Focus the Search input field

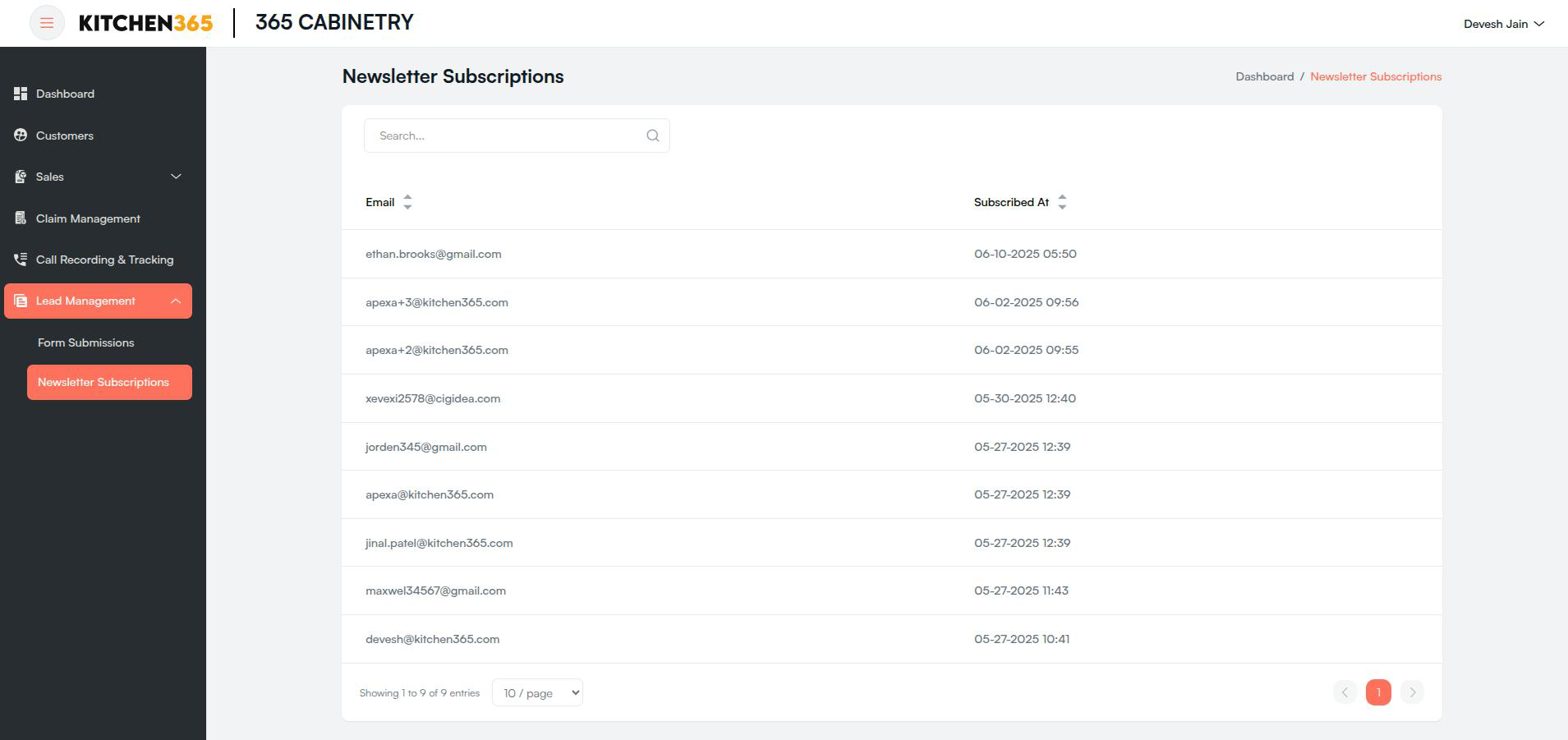tap(517, 136)
